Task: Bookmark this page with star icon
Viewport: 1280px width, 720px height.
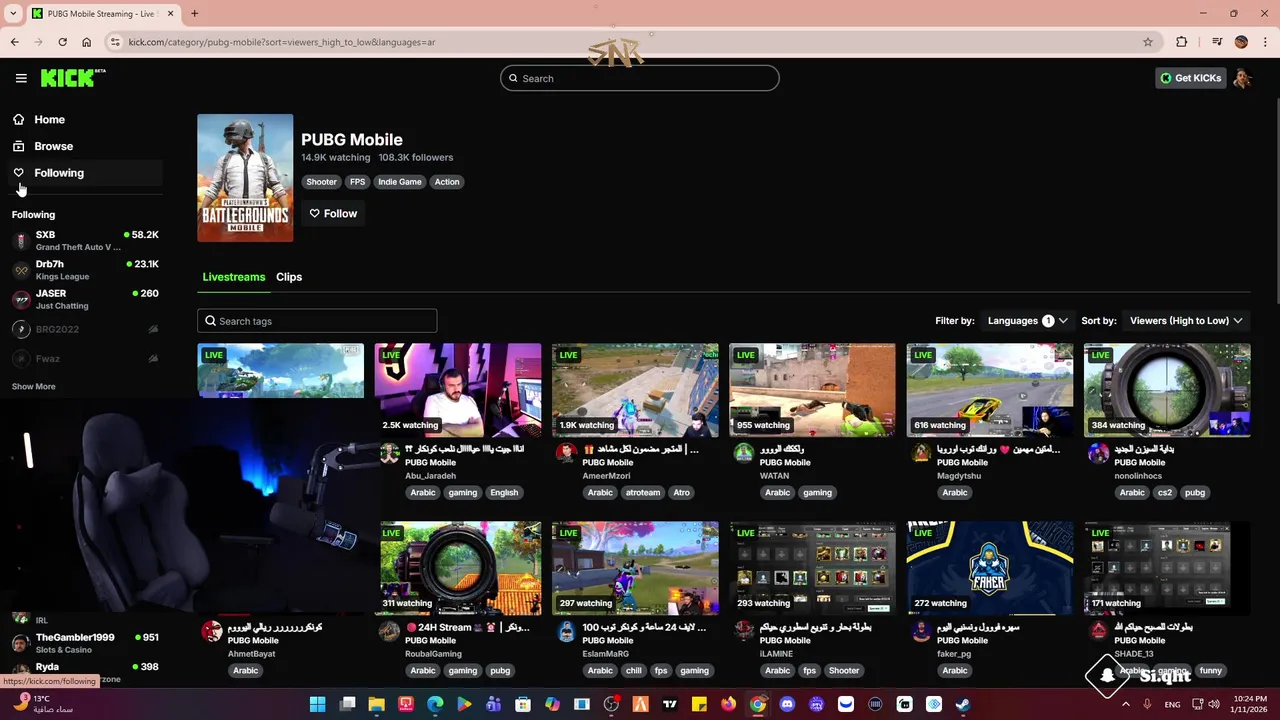Action: (x=1148, y=42)
